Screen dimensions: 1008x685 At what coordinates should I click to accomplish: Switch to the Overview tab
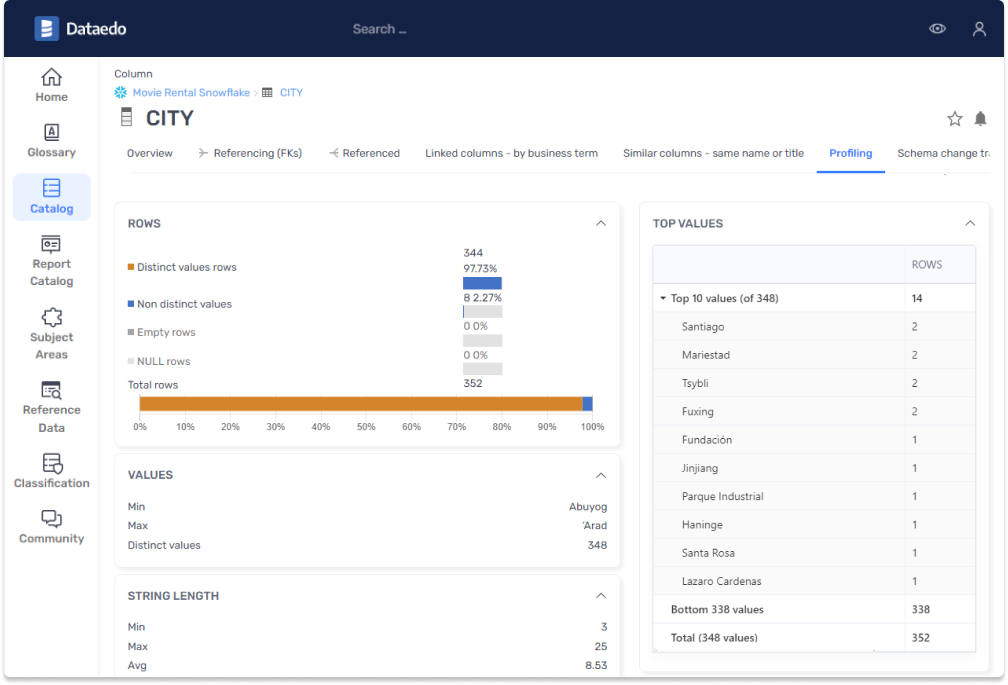pyautogui.click(x=150, y=153)
